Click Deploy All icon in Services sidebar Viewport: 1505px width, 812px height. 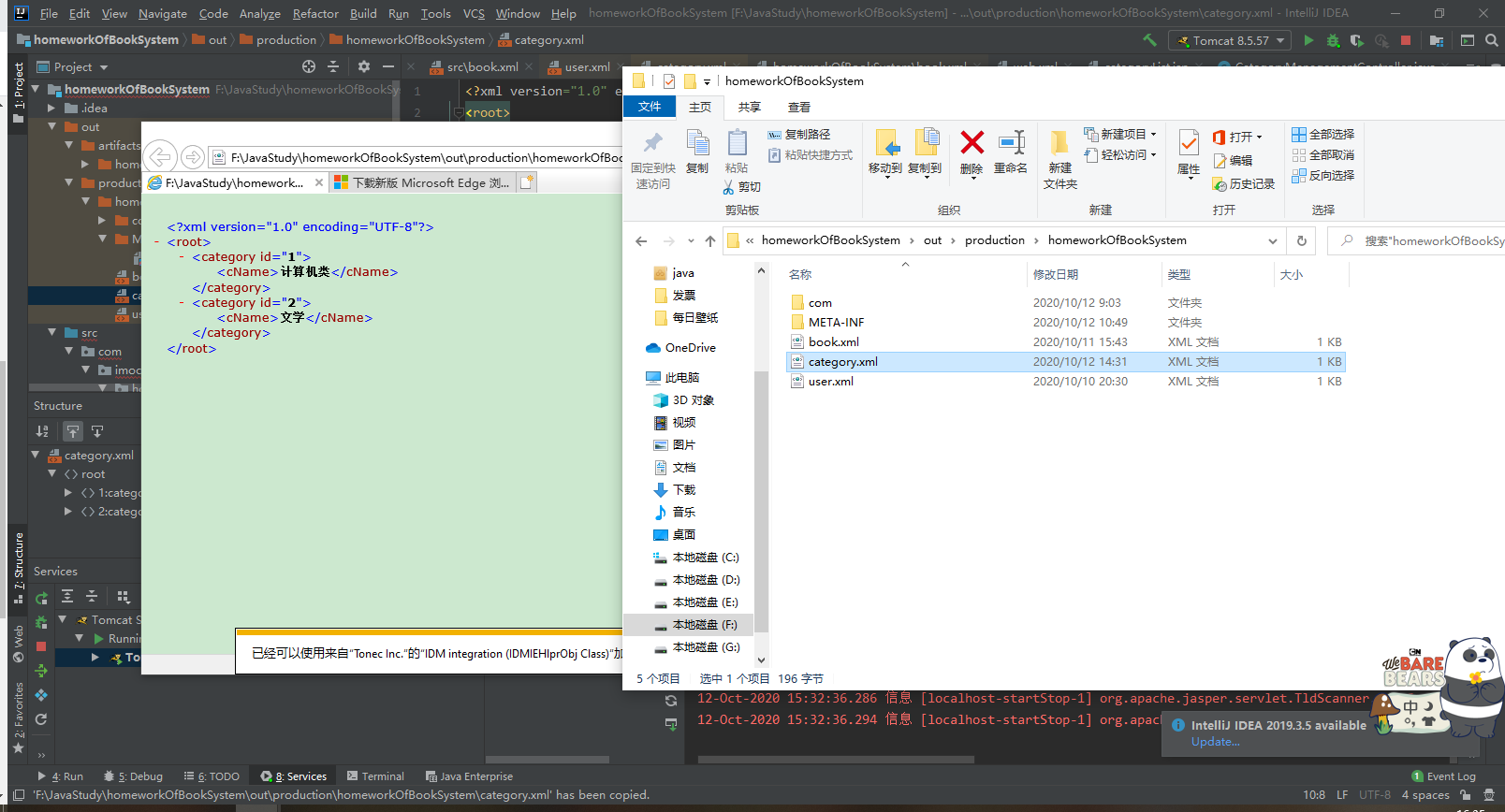point(41,671)
